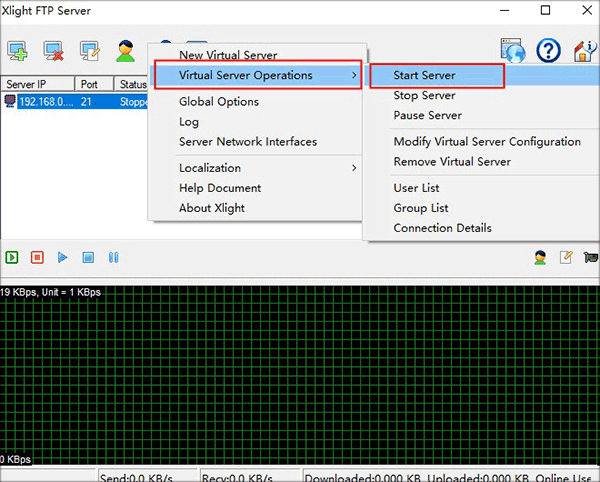This screenshot has width=600, height=482.
Task: Choose Start Server in submenu
Action: 424,75
